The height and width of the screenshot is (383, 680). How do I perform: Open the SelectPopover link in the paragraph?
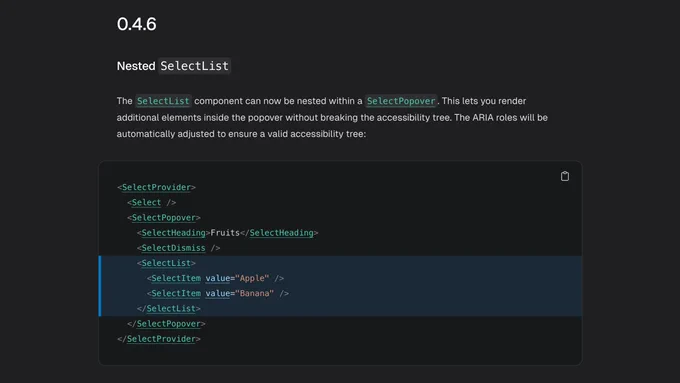click(401, 101)
